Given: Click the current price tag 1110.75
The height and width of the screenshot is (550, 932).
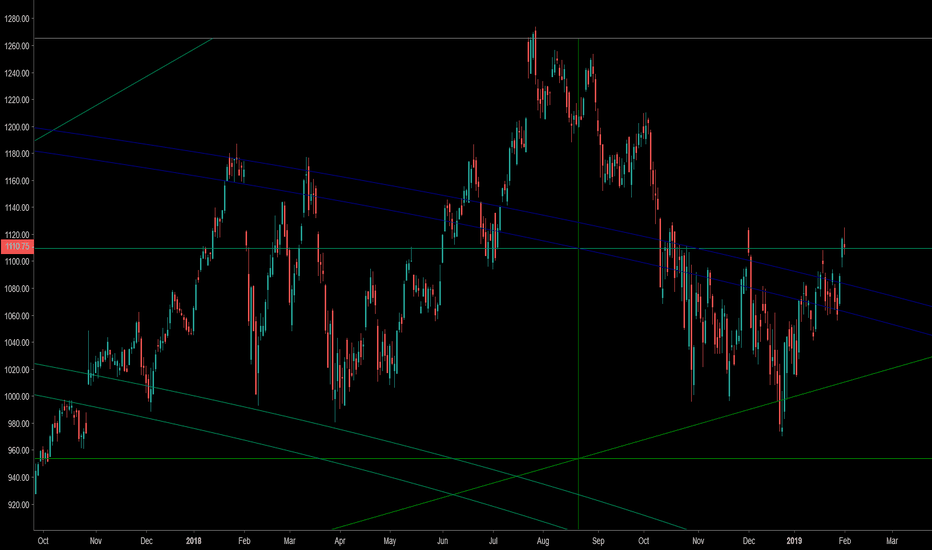Looking at the screenshot, I should click(17, 246).
